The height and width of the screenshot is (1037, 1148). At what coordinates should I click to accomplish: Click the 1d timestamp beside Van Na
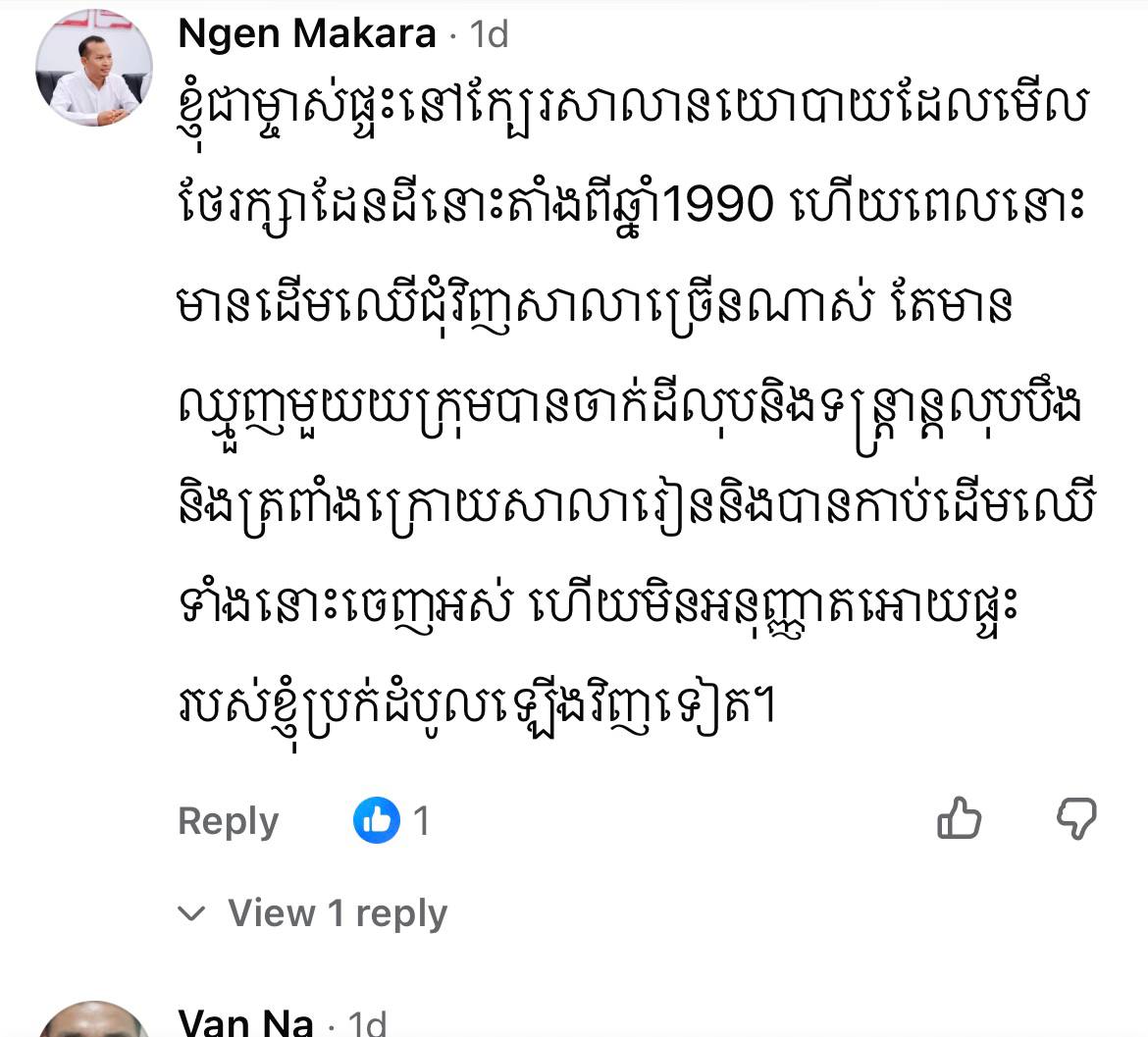point(367,1022)
